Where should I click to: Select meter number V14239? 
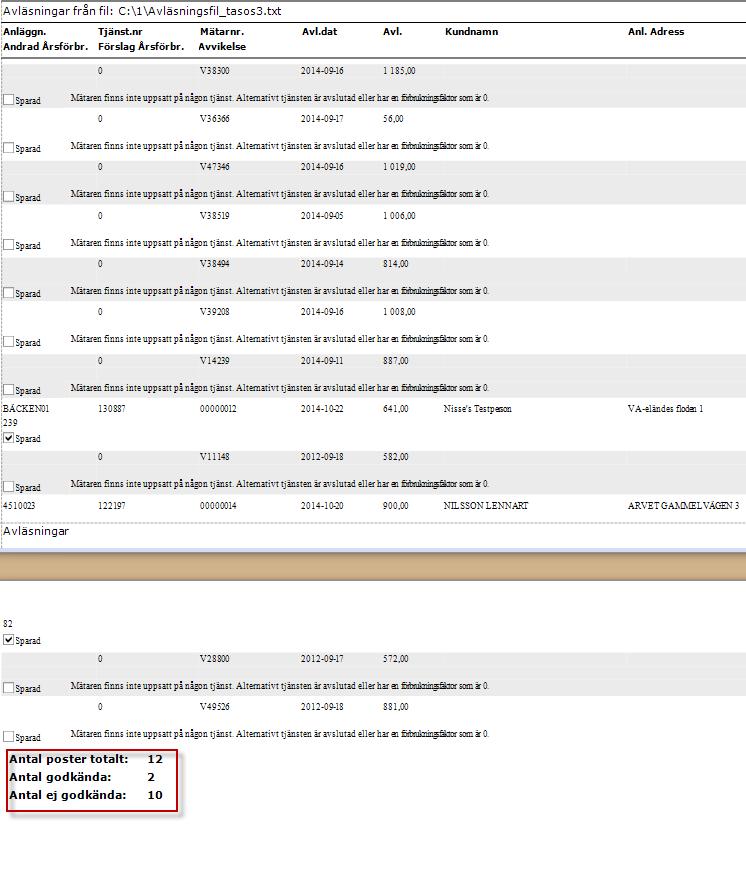[214, 361]
